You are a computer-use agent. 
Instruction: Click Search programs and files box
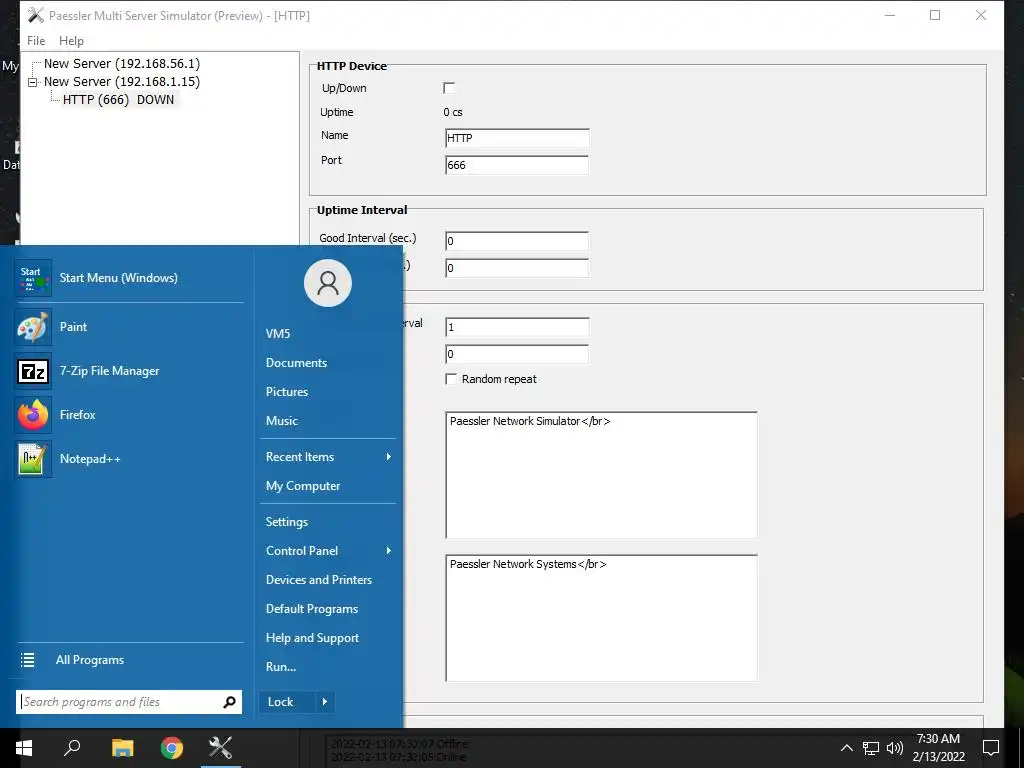[x=129, y=702]
